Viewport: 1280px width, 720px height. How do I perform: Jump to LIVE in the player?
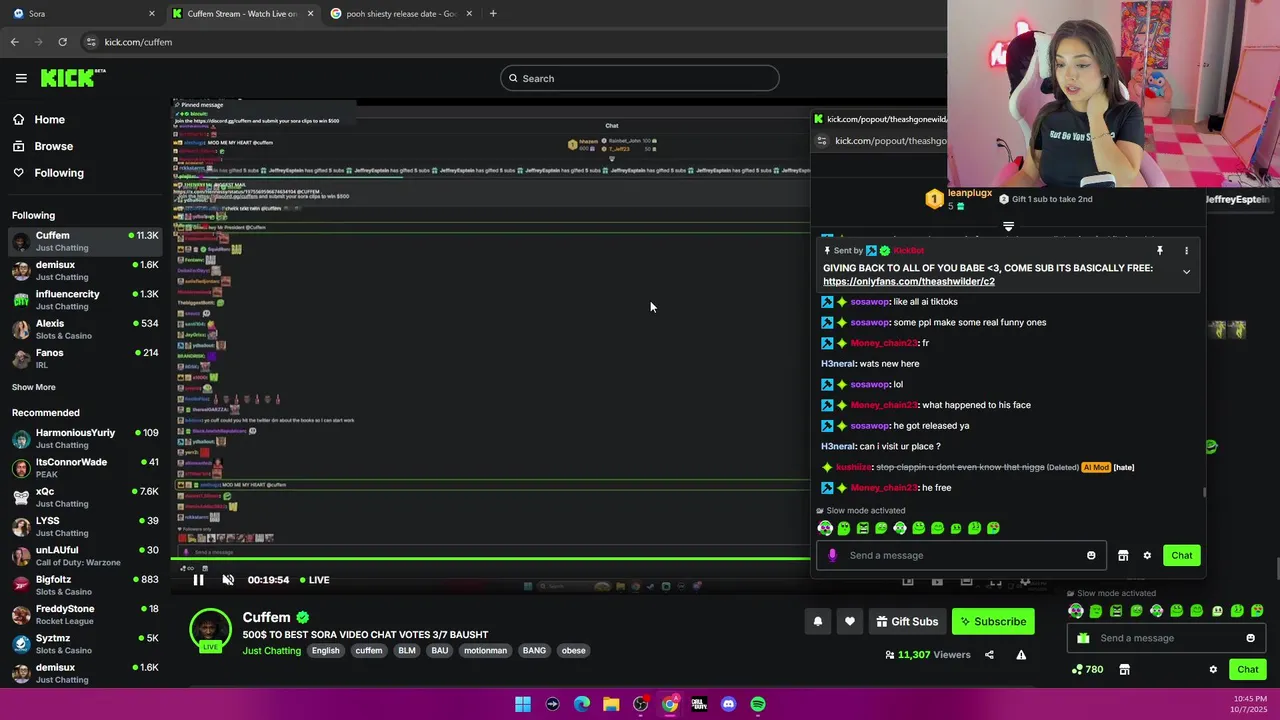(x=313, y=580)
